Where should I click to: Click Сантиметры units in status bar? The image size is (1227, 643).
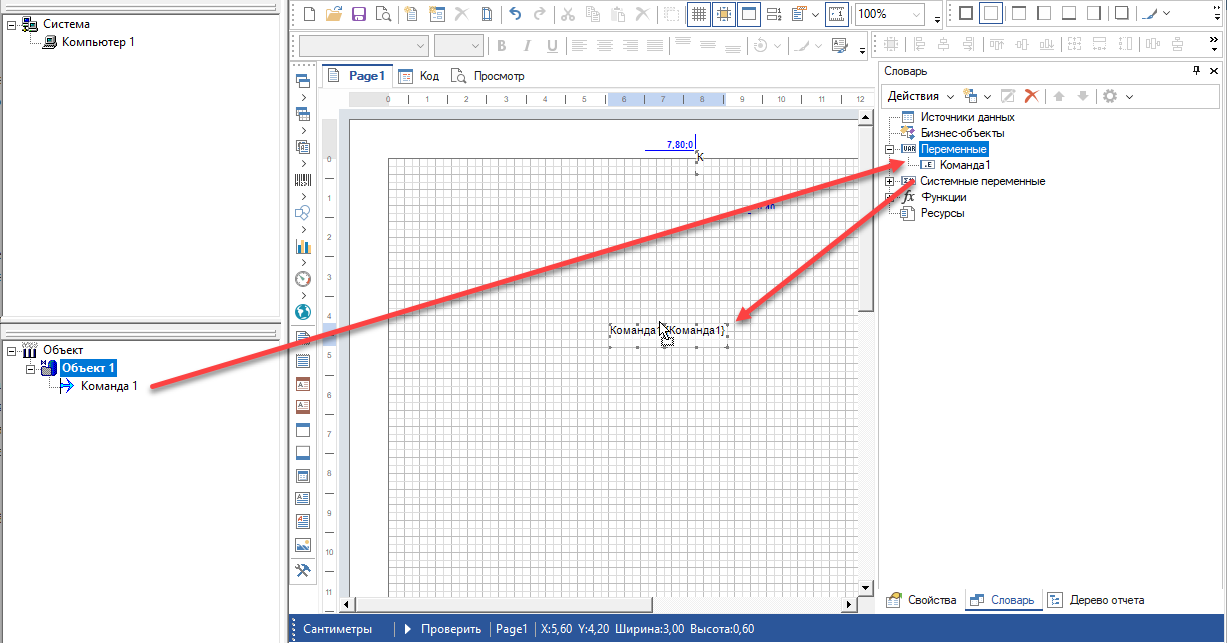(337, 629)
